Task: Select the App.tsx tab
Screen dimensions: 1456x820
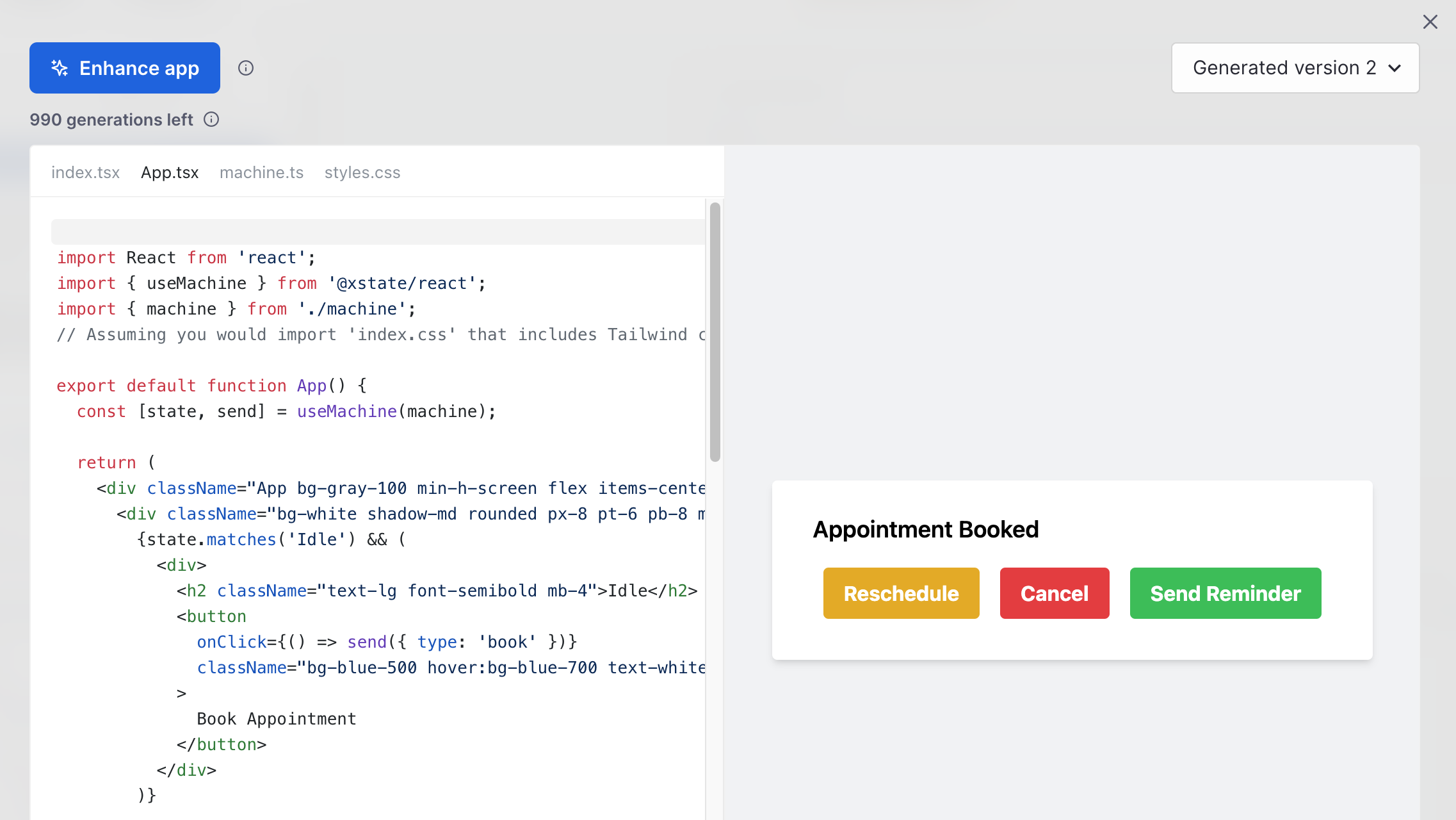Action: [x=170, y=172]
